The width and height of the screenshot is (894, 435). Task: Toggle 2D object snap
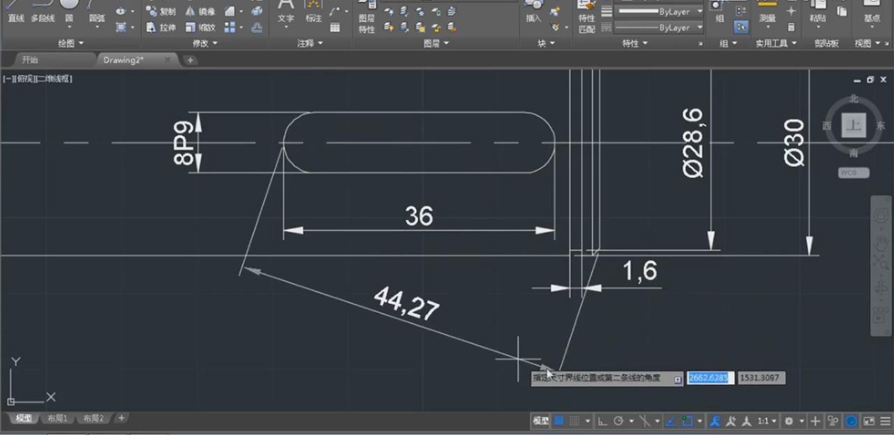coord(687,421)
